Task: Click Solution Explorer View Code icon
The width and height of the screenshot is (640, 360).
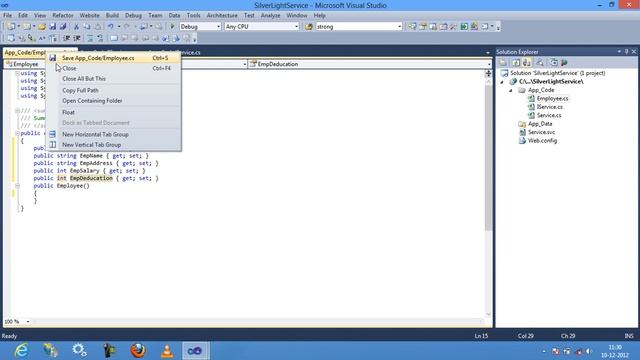Action: [540, 62]
